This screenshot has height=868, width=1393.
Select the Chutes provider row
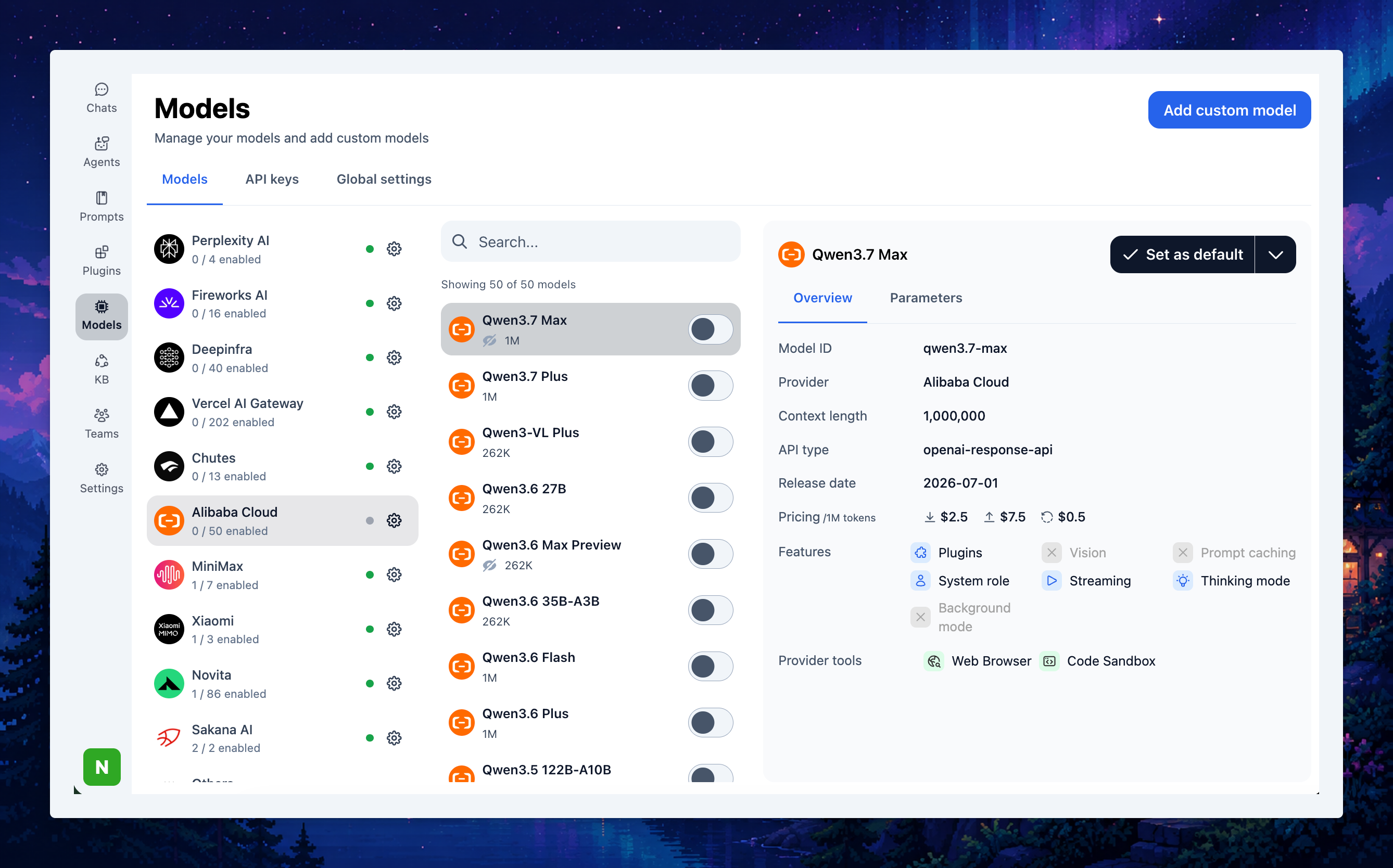[x=283, y=466]
